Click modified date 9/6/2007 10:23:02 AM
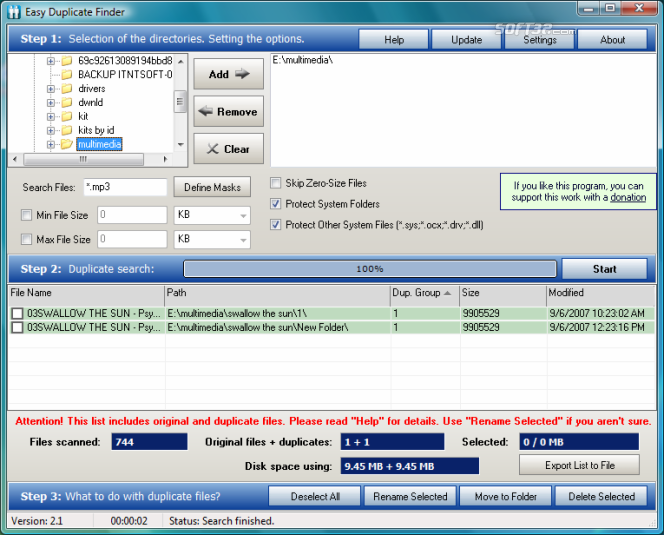This screenshot has width=664, height=535. pos(597,313)
